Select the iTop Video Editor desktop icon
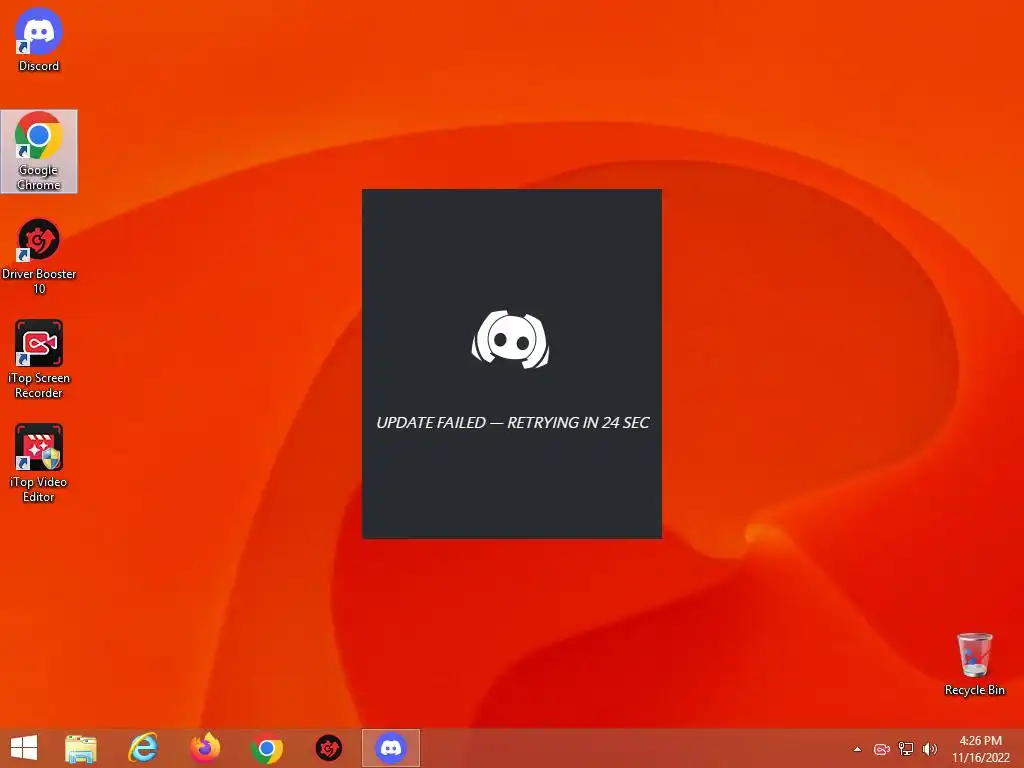The width and height of the screenshot is (1024, 768). click(39, 463)
